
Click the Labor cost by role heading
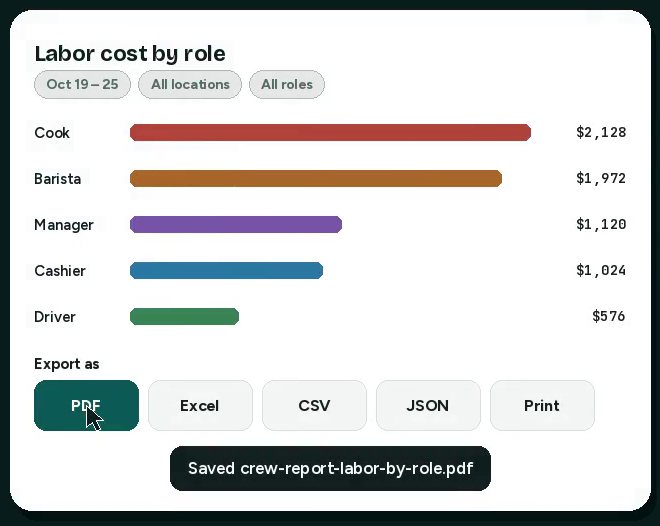[130, 54]
